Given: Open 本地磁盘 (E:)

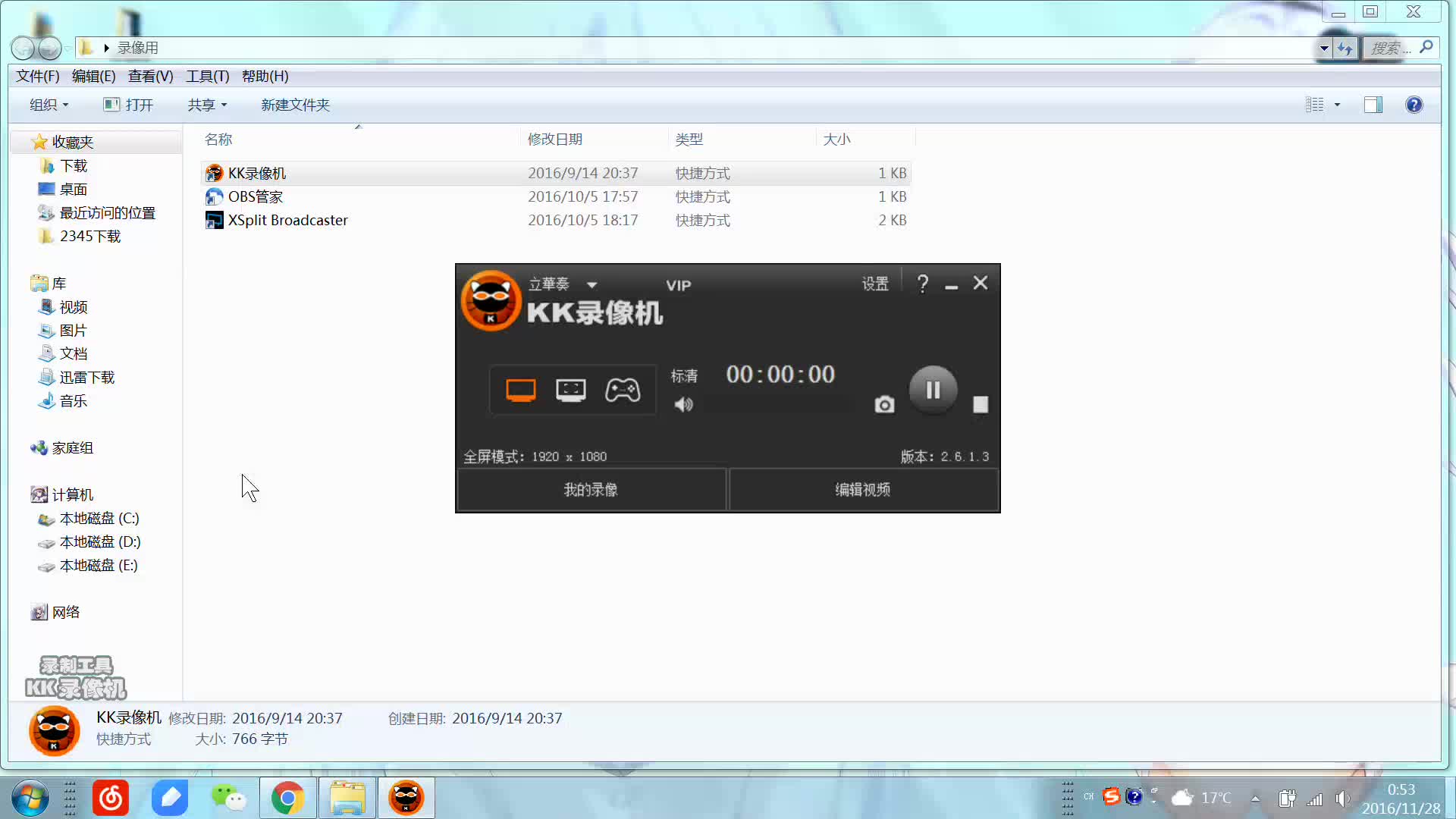Looking at the screenshot, I should [x=99, y=566].
